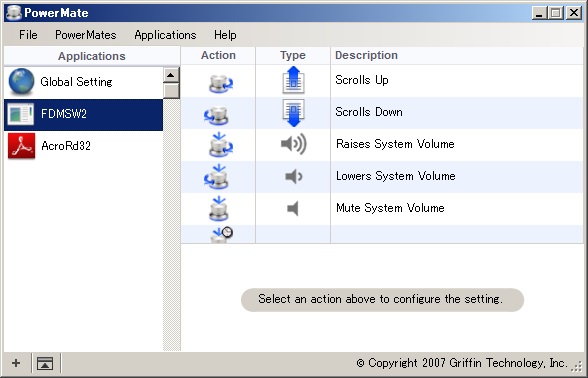Click the Lowers System Volume speaker icon
Viewport: 588px width, 378px height.
293,176
